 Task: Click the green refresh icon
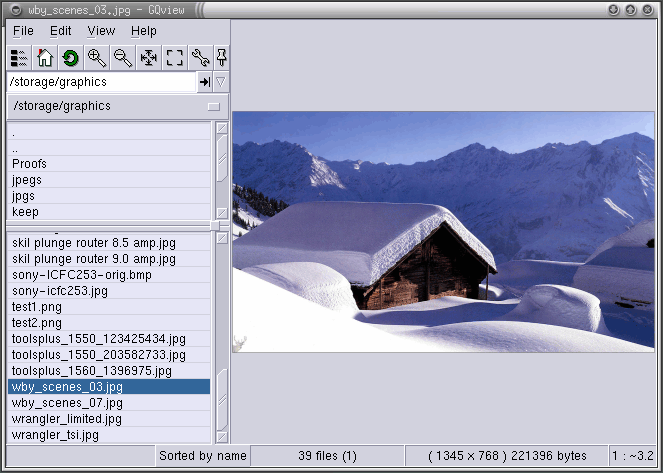(x=70, y=58)
